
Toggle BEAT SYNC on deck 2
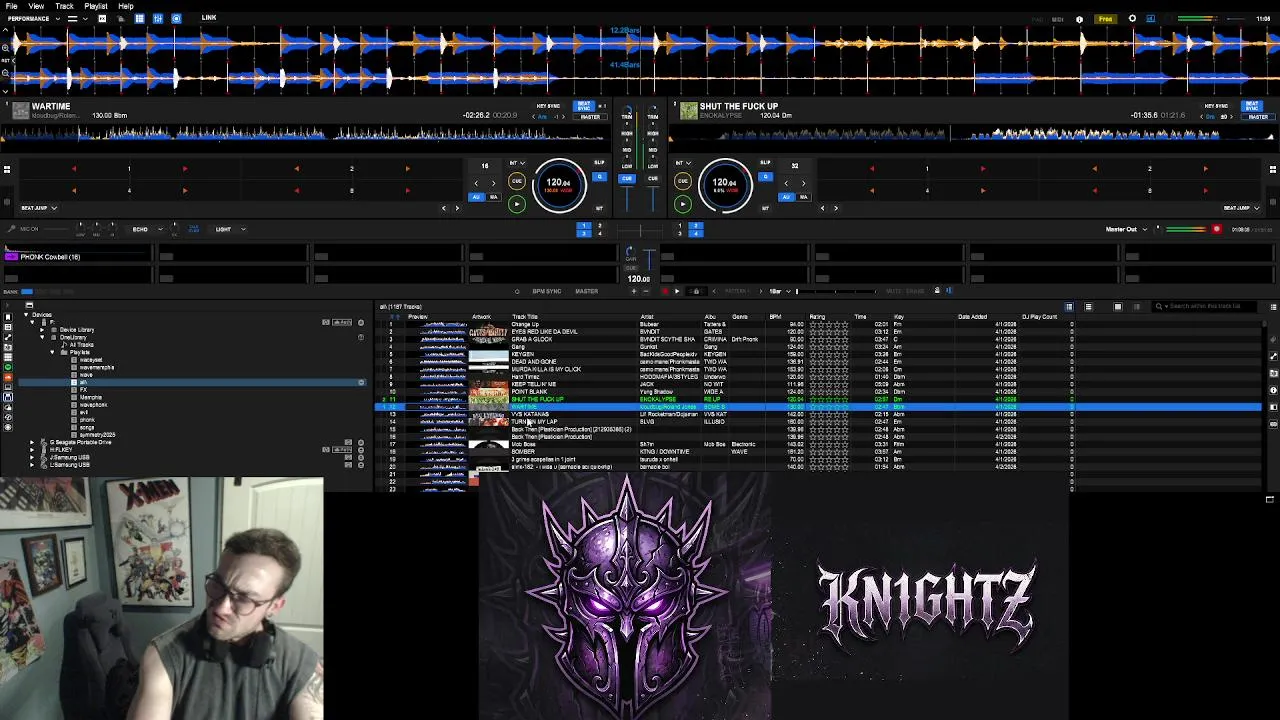point(1251,106)
